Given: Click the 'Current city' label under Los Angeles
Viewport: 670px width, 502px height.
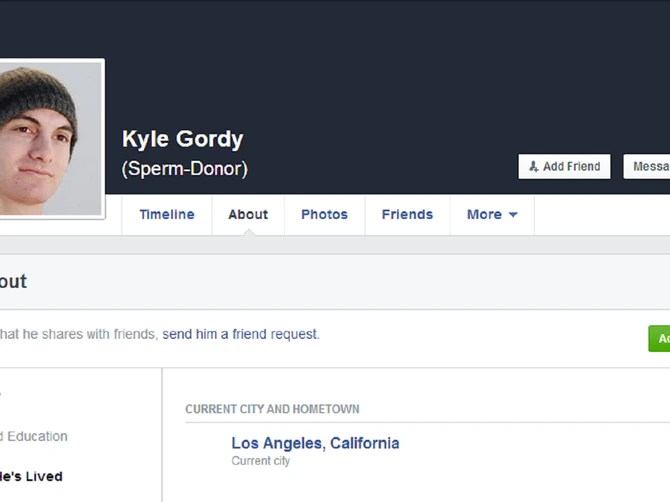Looking at the screenshot, I should point(260,461).
